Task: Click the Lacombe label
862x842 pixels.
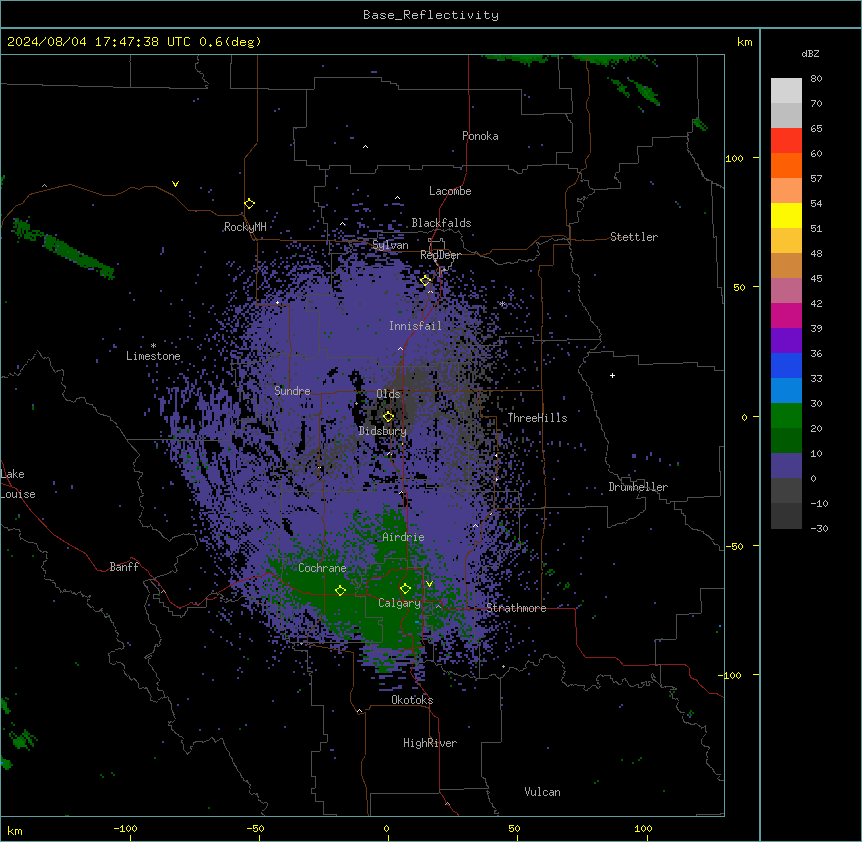Action: click(450, 191)
